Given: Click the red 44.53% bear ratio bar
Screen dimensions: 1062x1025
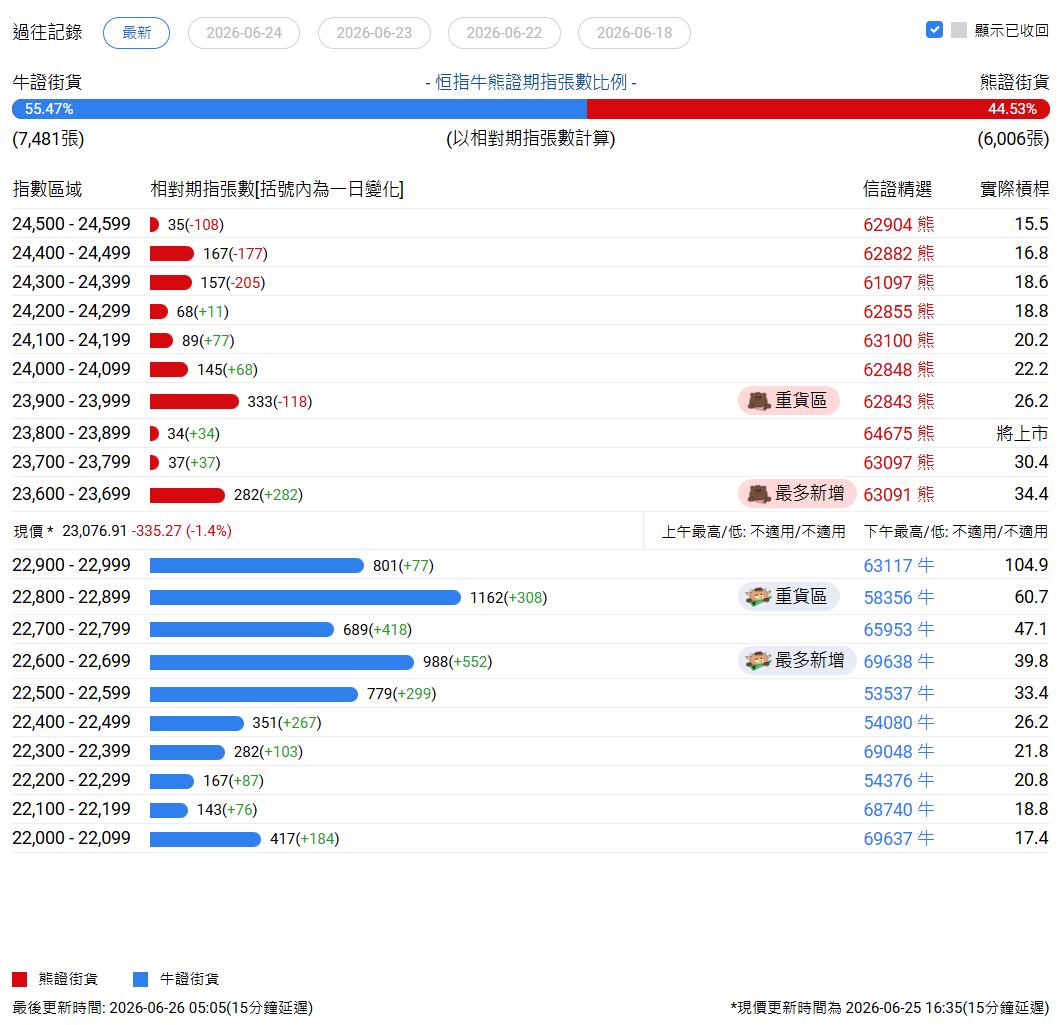Looking at the screenshot, I should (x=818, y=109).
